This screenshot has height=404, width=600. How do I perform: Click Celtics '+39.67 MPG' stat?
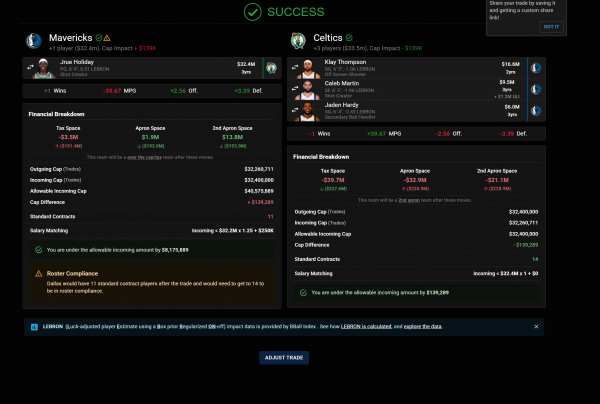click(384, 134)
